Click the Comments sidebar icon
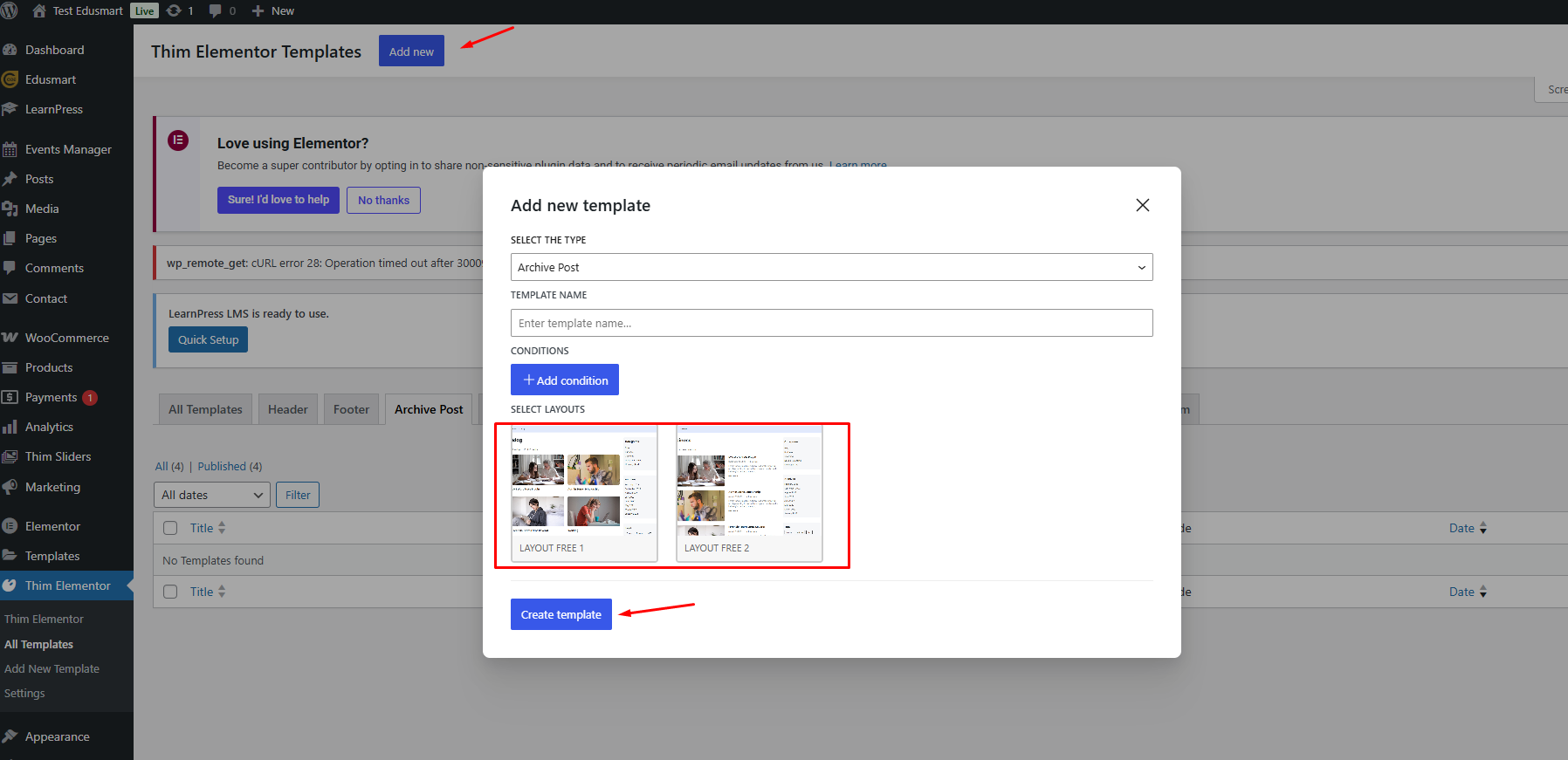This screenshot has height=760, width=1568. [10, 268]
